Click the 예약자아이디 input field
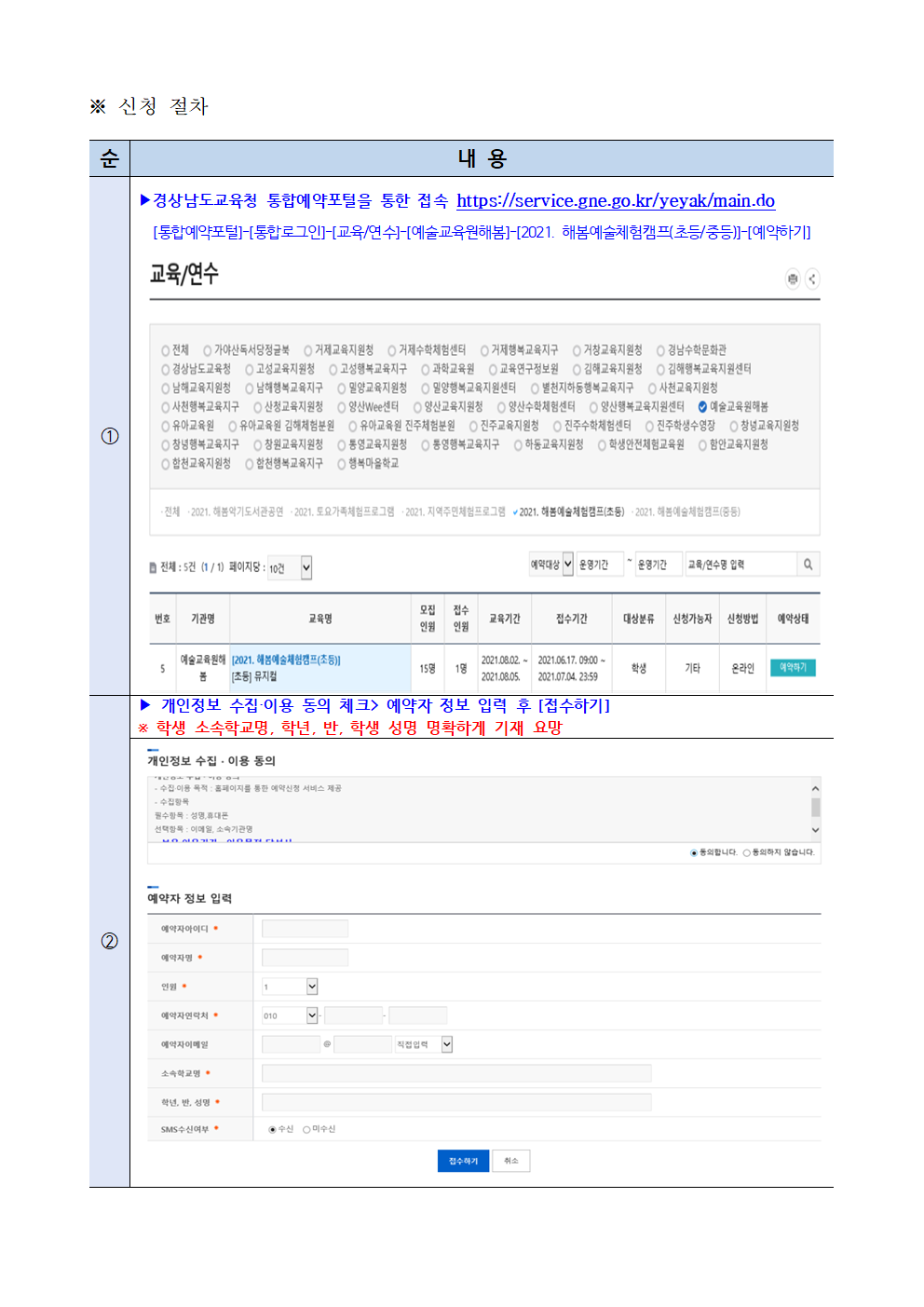The image size is (924, 1307). (305, 929)
